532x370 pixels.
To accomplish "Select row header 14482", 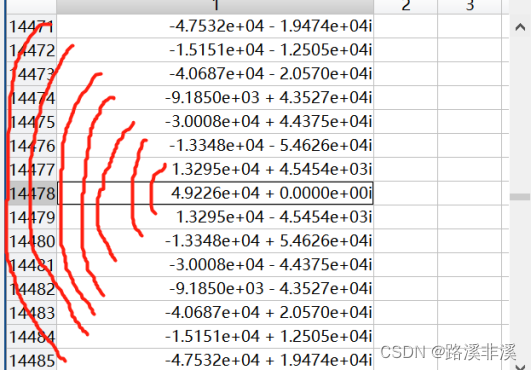I will (x=32, y=289).
